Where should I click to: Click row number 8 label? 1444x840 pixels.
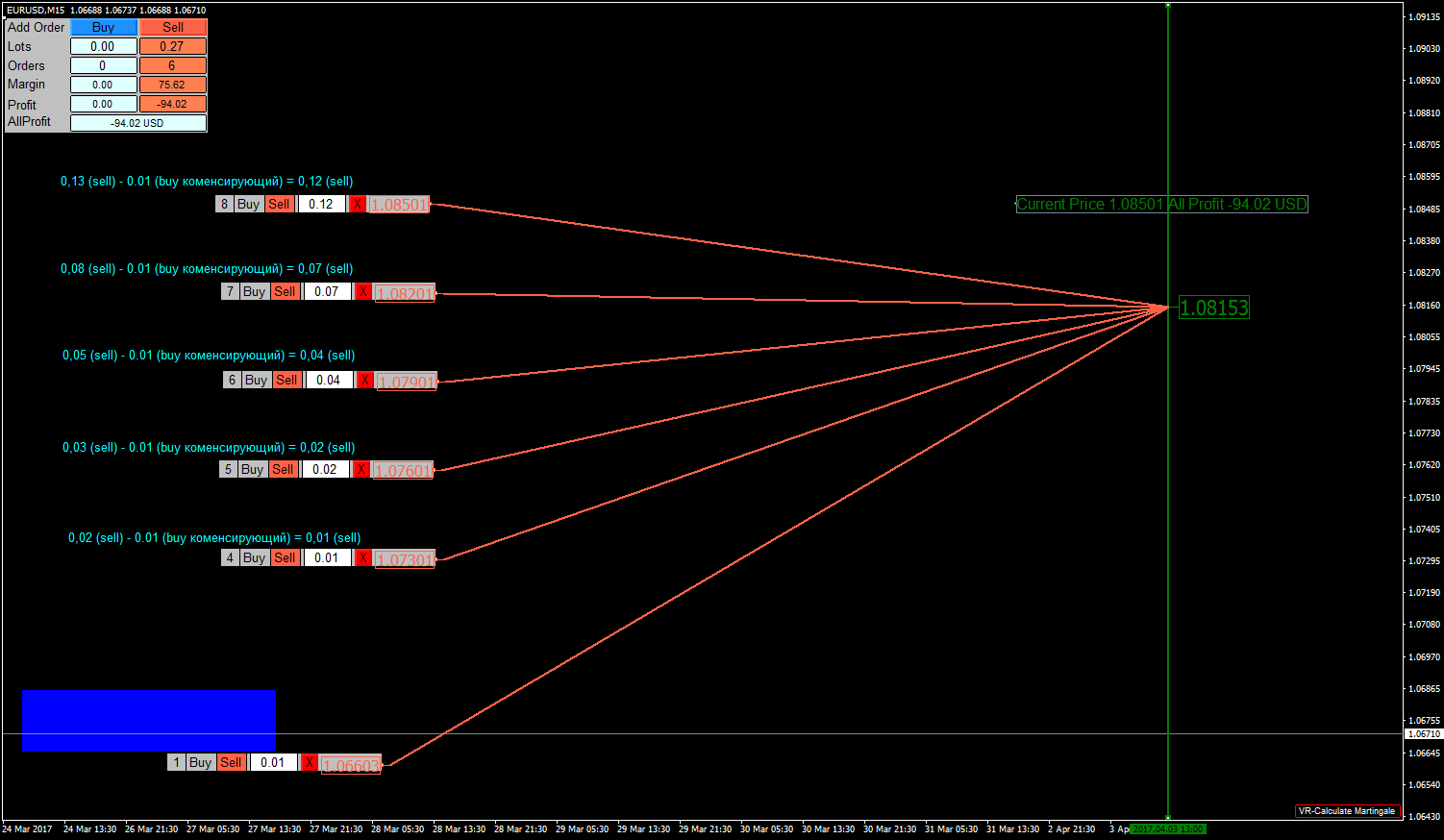[x=225, y=204]
